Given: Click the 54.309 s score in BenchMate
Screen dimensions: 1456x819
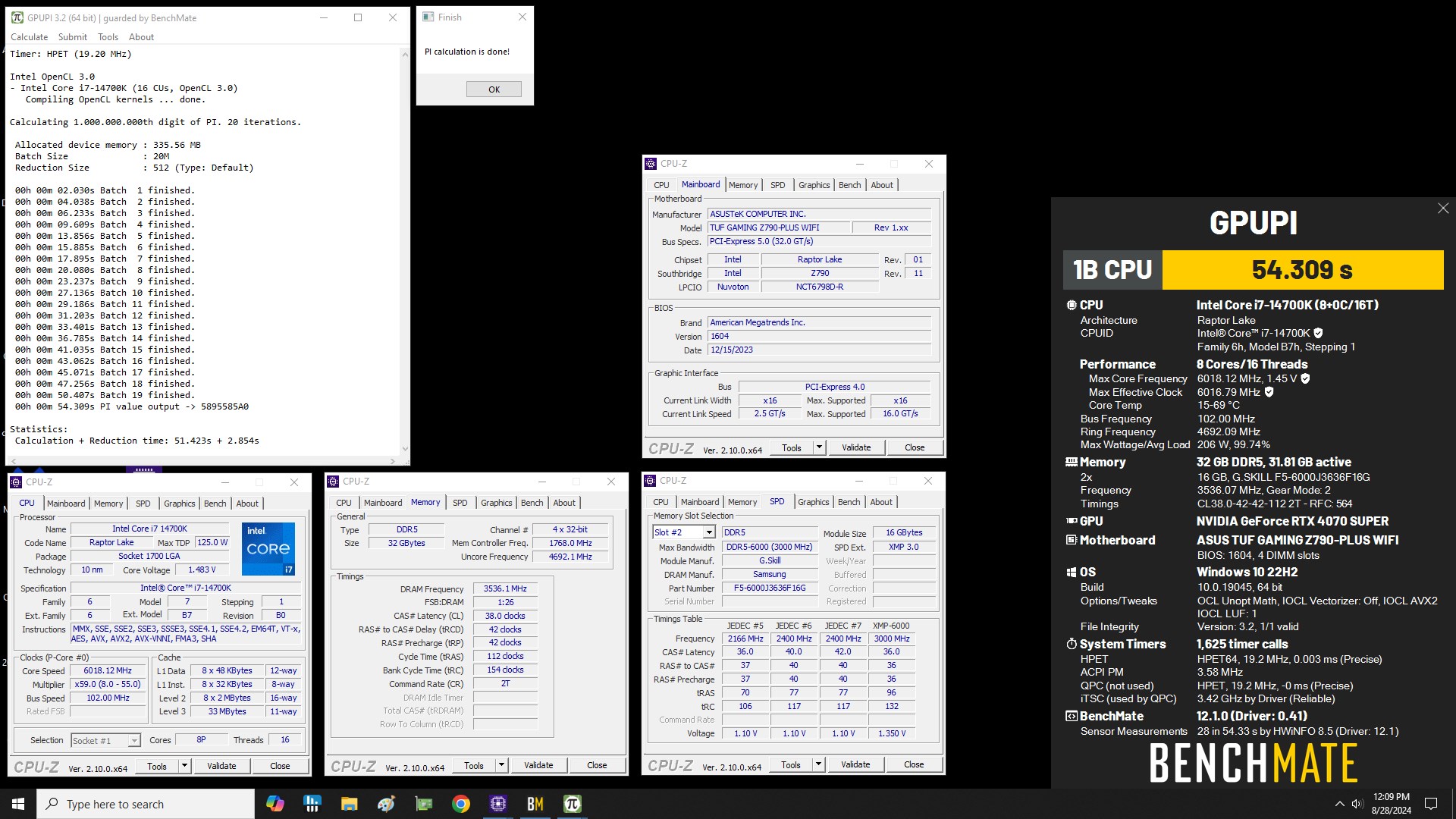Looking at the screenshot, I should coord(1302,270).
